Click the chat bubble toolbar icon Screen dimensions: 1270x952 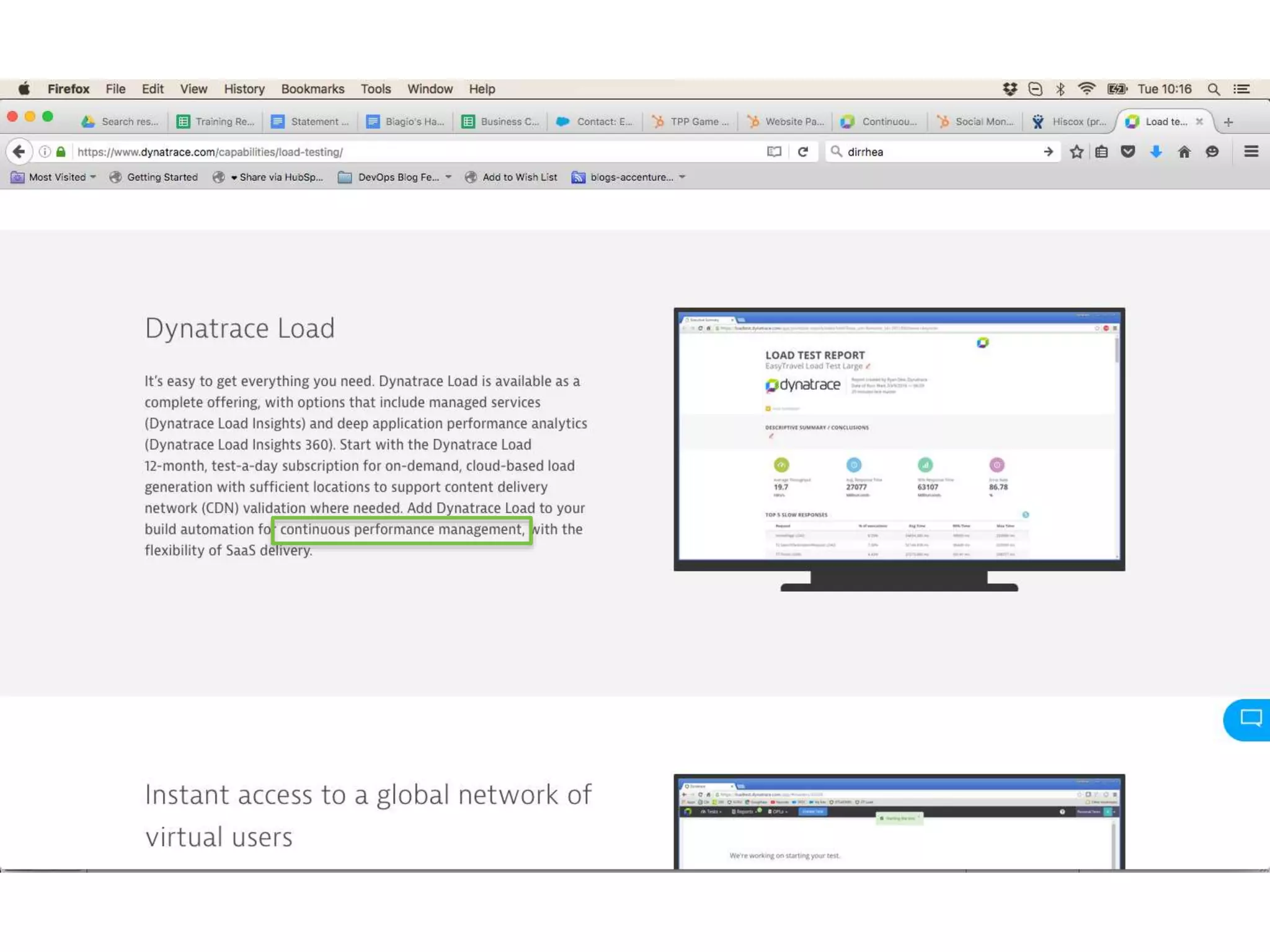pos(1212,151)
